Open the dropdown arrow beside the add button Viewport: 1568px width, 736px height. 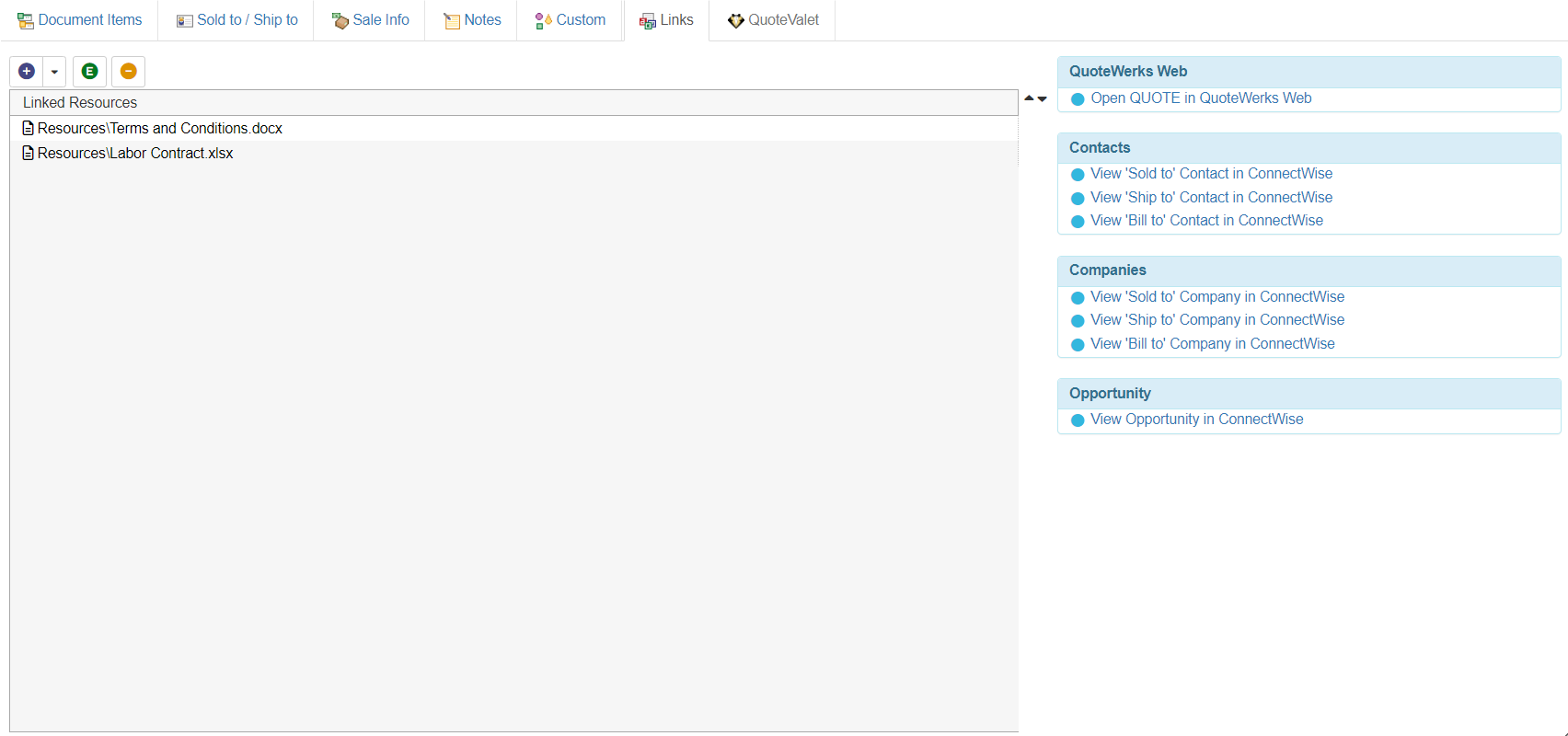[54, 72]
